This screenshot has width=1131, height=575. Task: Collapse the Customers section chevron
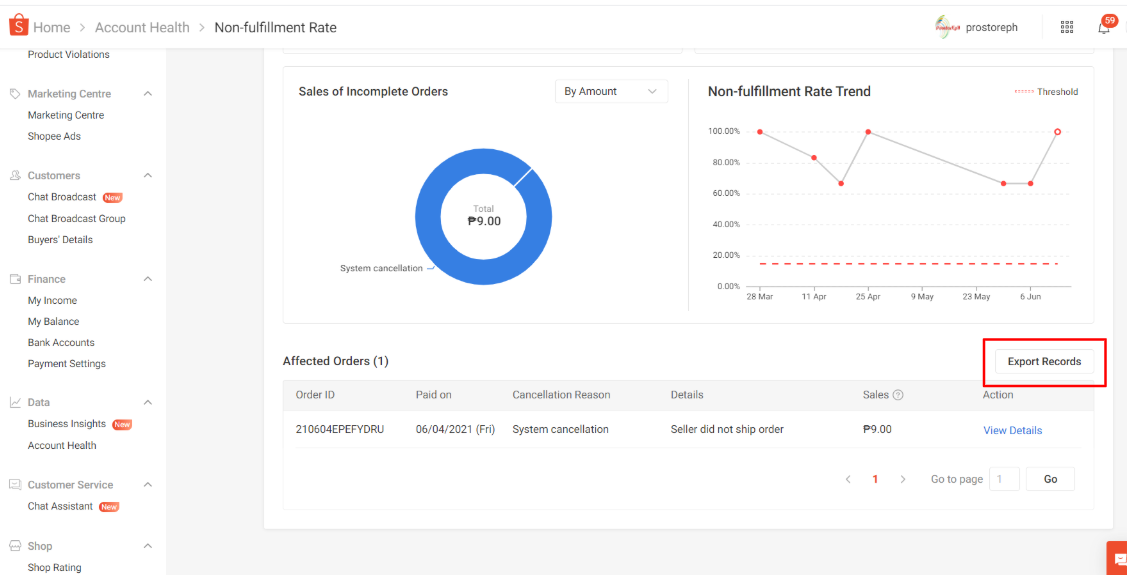(148, 175)
